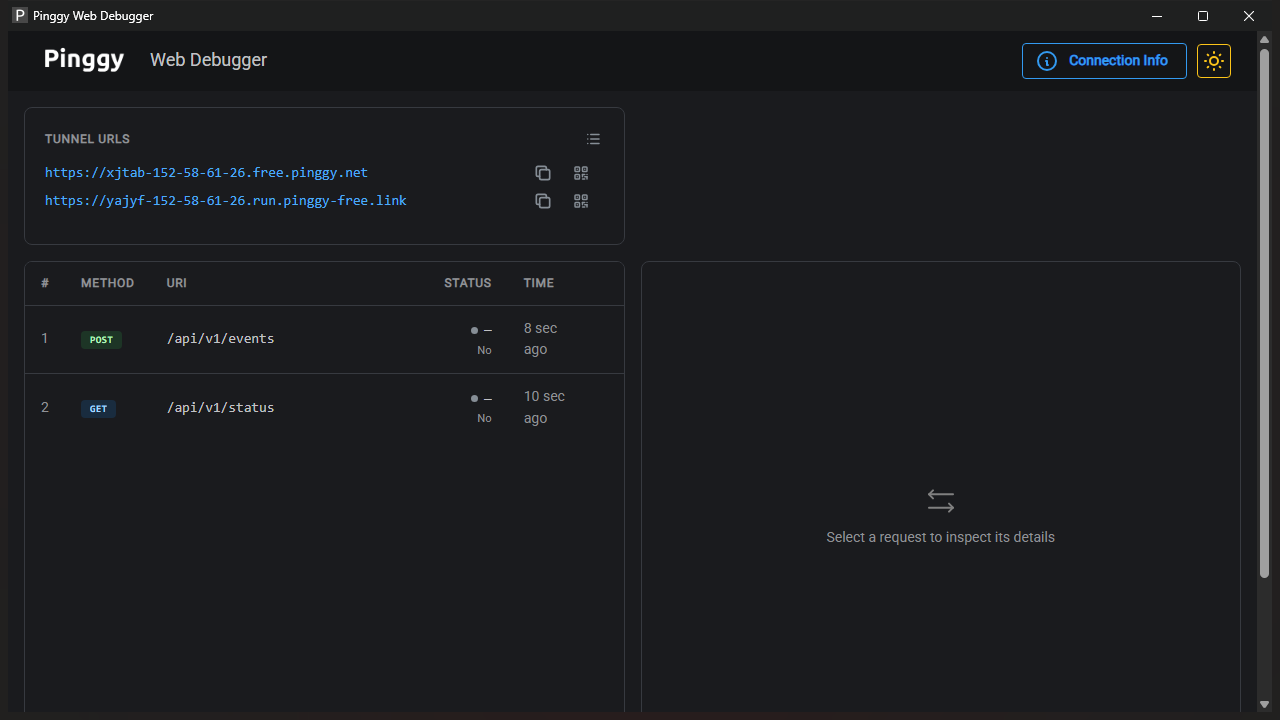The width and height of the screenshot is (1280, 720).
Task: Click row number 1 cell
Action: 45,339
